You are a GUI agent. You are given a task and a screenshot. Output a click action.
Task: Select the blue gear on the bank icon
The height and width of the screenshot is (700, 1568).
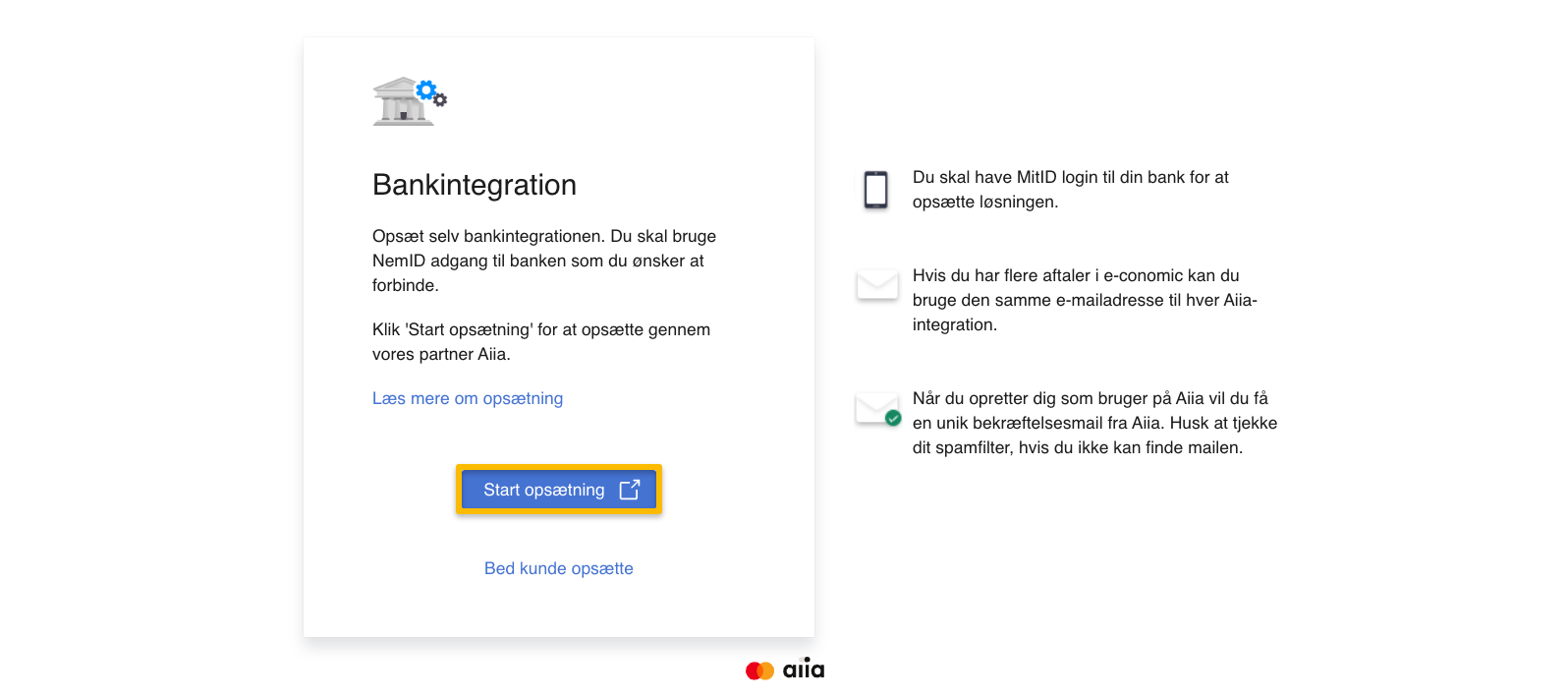coord(426,89)
